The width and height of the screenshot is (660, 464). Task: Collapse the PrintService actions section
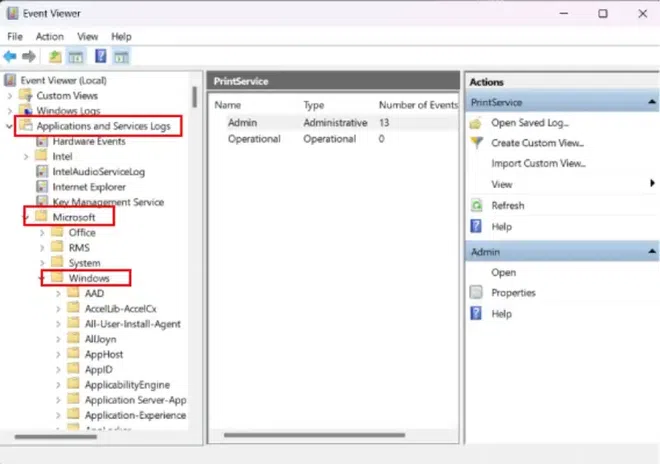click(652, 102)
